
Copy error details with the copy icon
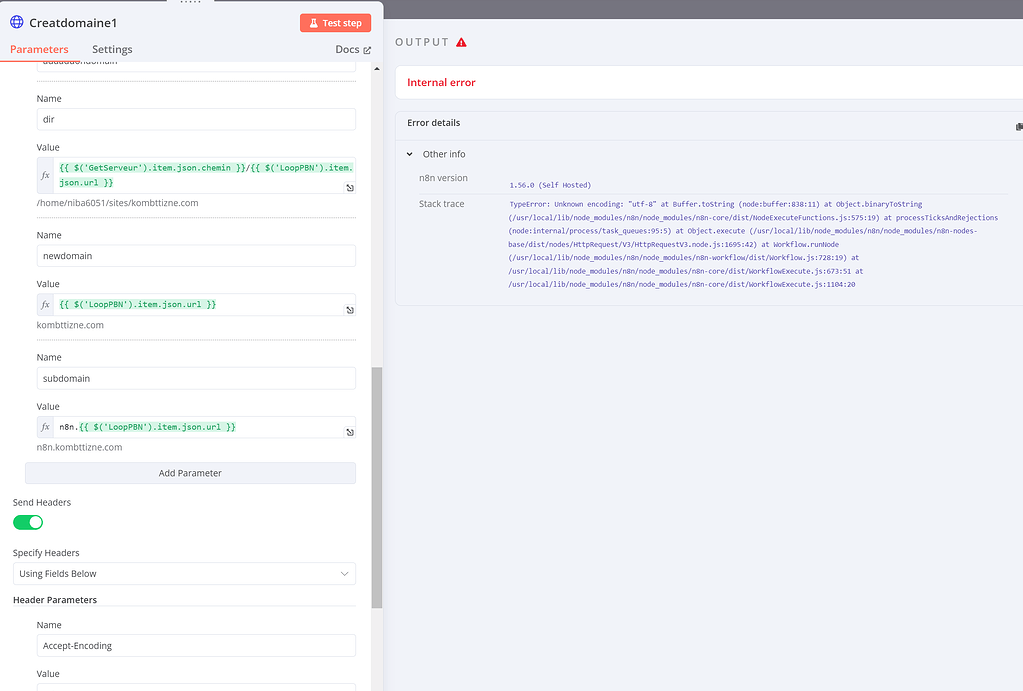[x=1018, y=127]
